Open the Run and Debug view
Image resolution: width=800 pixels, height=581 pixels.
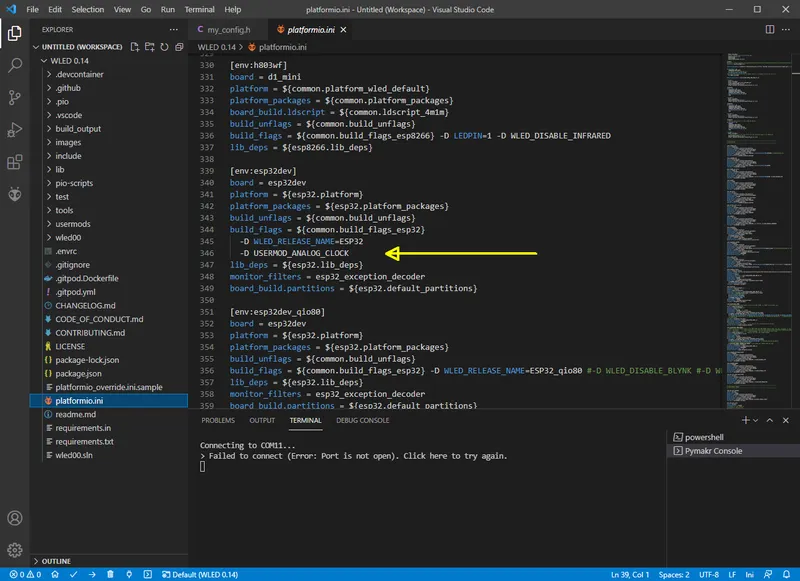click(15, 130)
